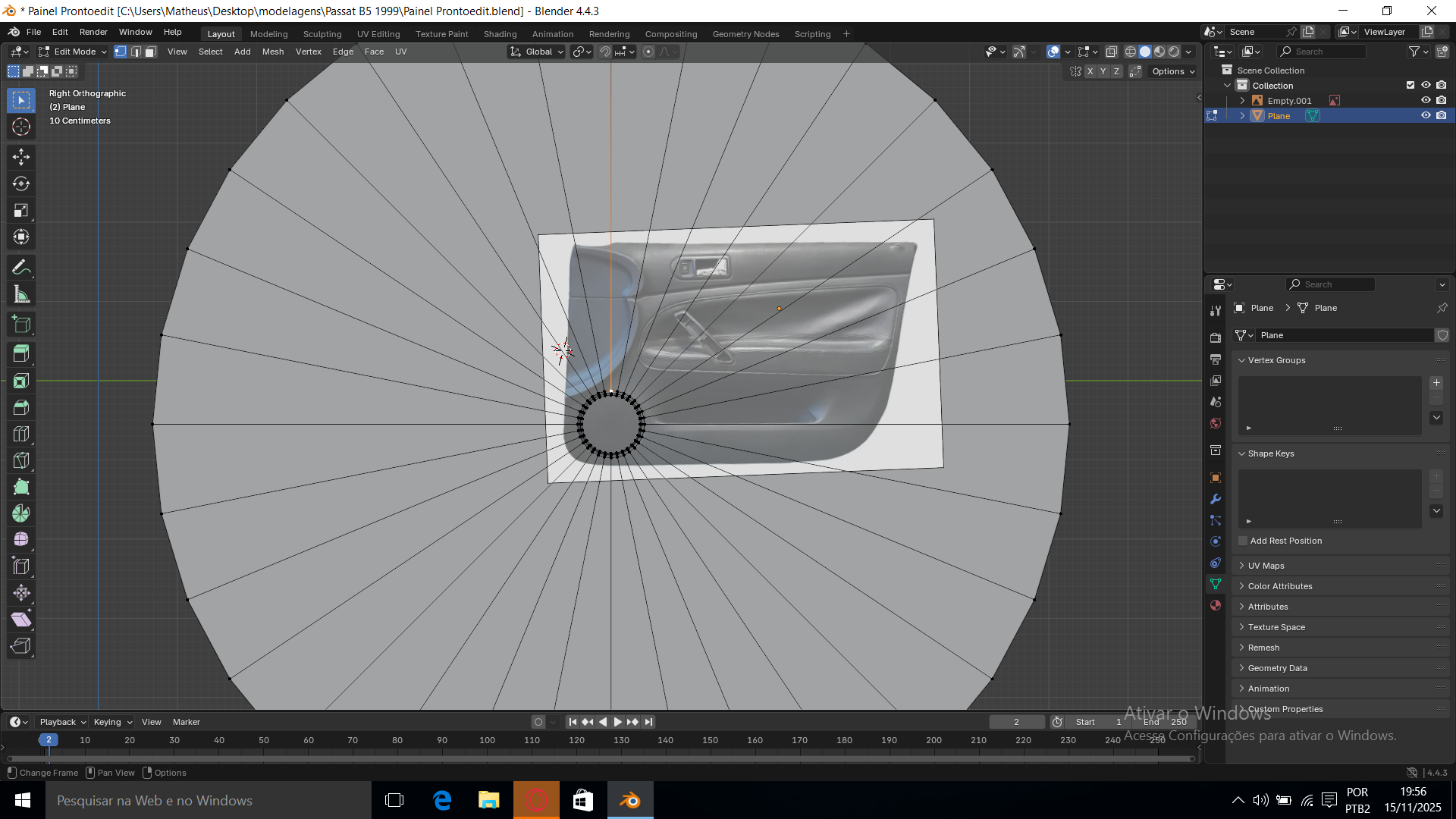1456x819 pixels.
Task: Click the Windows Start button
Action: click(23, 800)
